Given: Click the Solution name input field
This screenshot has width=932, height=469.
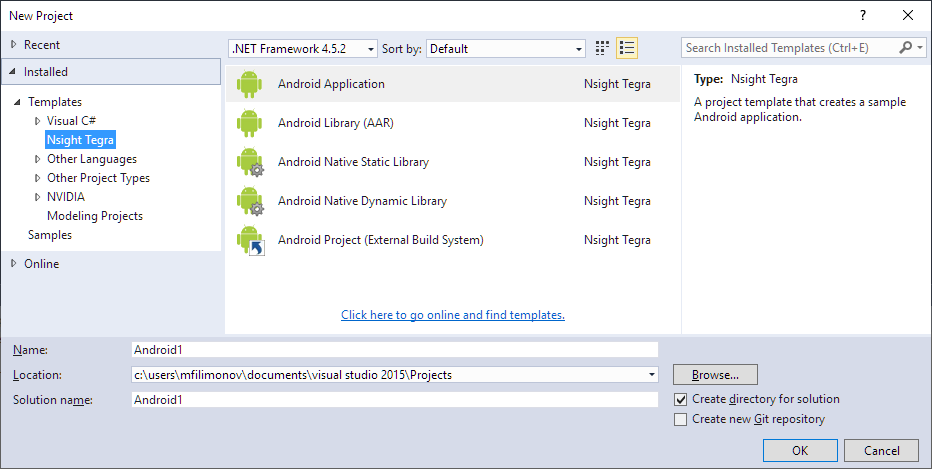Looking at the screenshot, I should 395,400.
